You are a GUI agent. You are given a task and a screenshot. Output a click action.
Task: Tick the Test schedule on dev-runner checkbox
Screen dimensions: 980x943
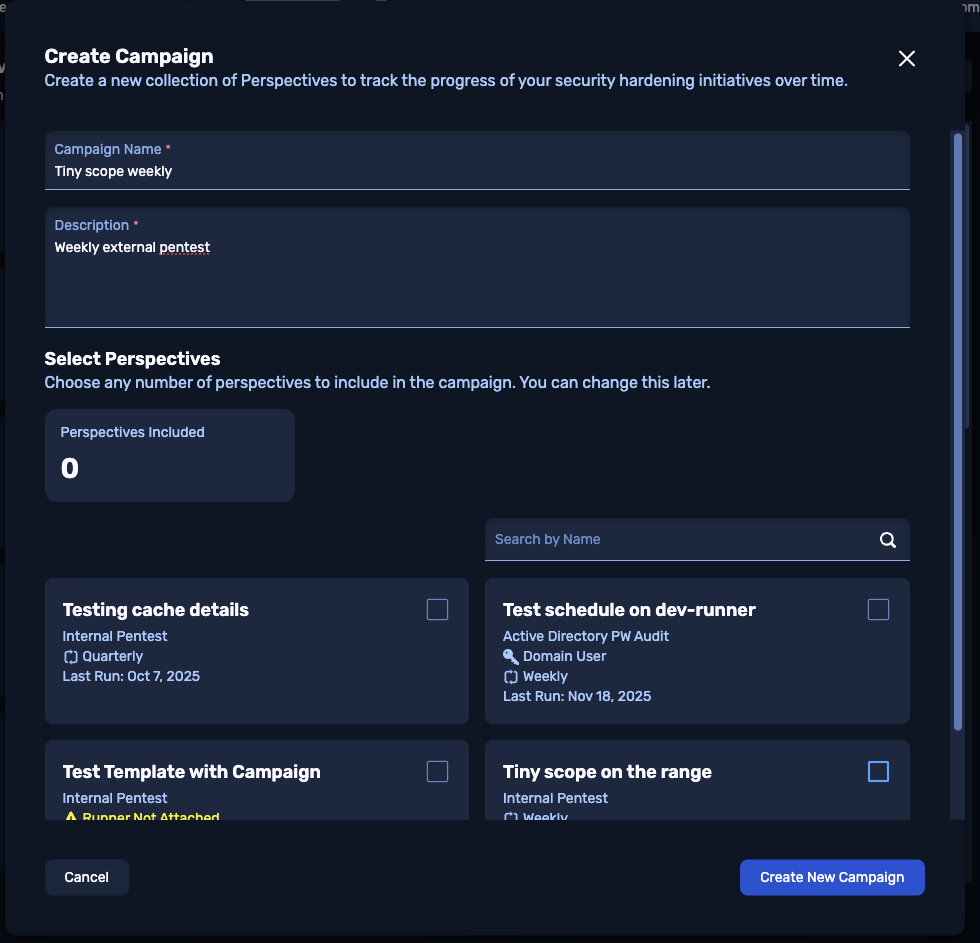tap(877, 610)
